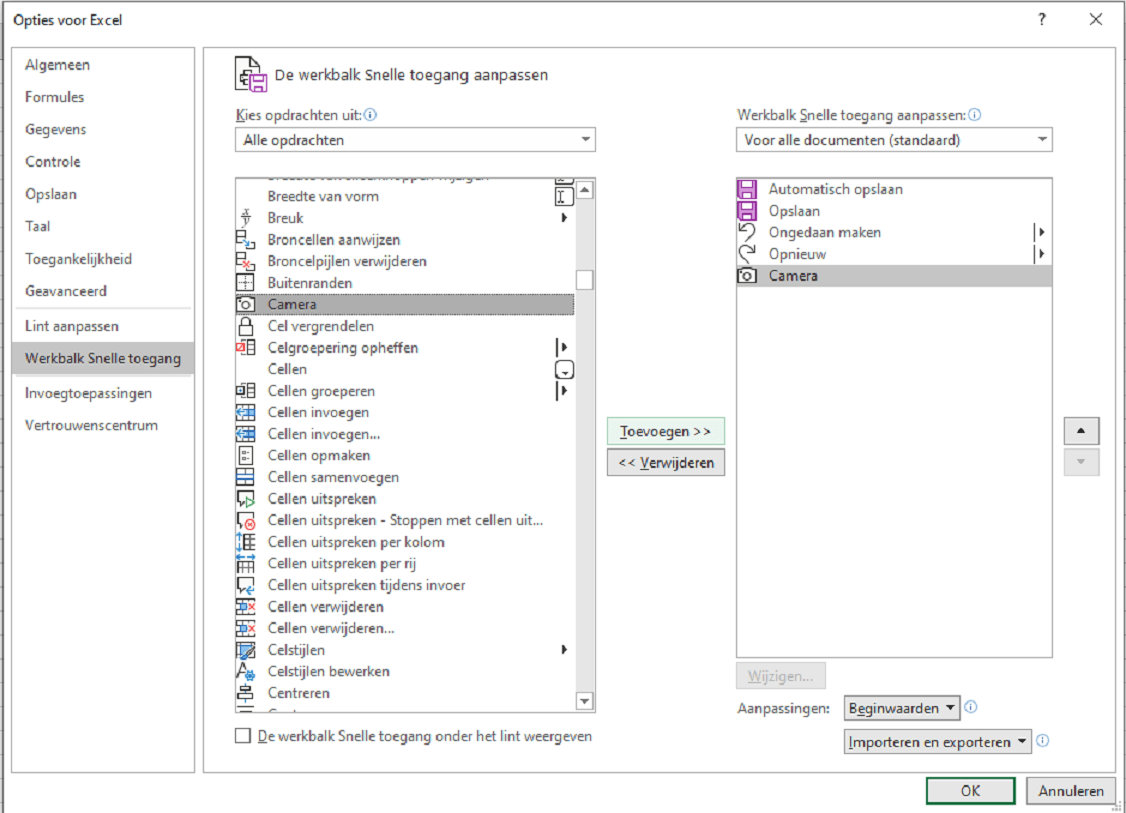Click the Ongedaan maken undo icon
This screenshot has width=1126, height=813.
tap(748, 232)
